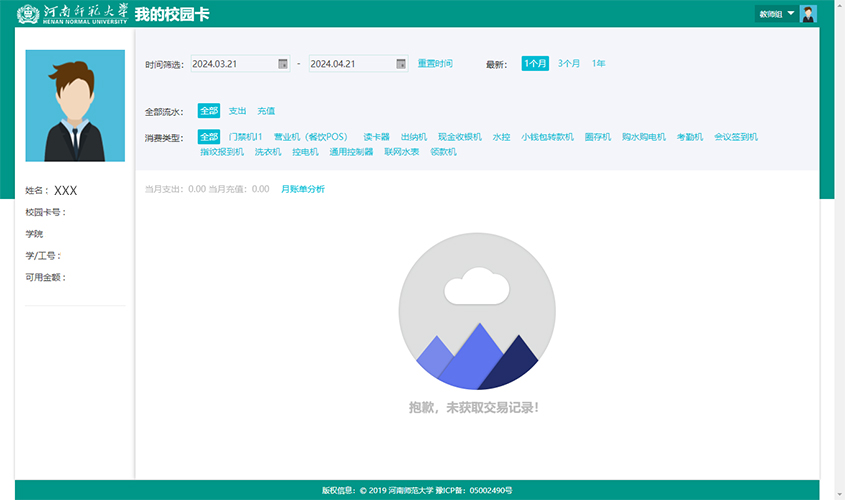Select 营业机(餐饮POS) consumption type

coord(313,137)
